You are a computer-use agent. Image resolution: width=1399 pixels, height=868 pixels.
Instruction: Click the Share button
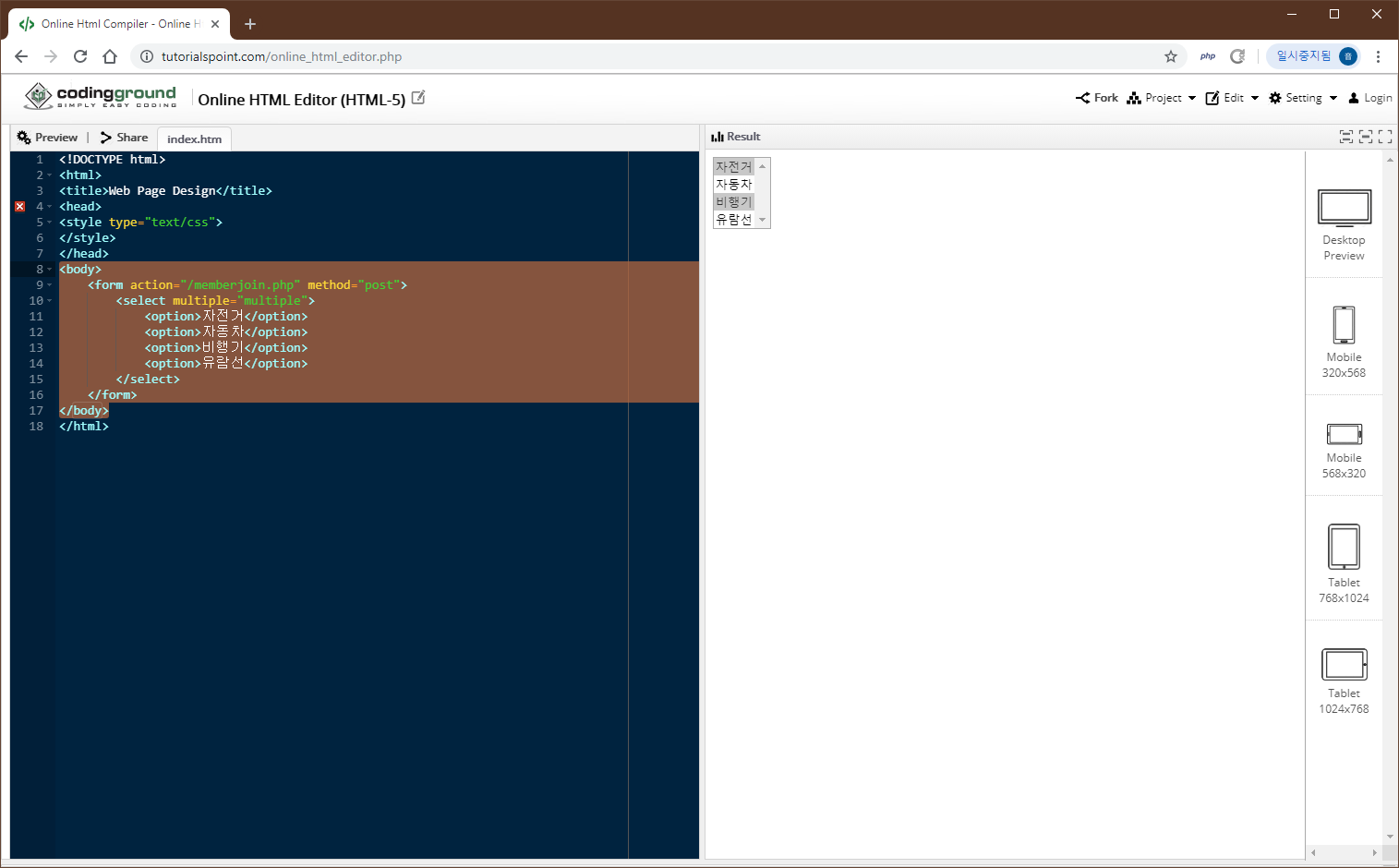coord(125,138)
